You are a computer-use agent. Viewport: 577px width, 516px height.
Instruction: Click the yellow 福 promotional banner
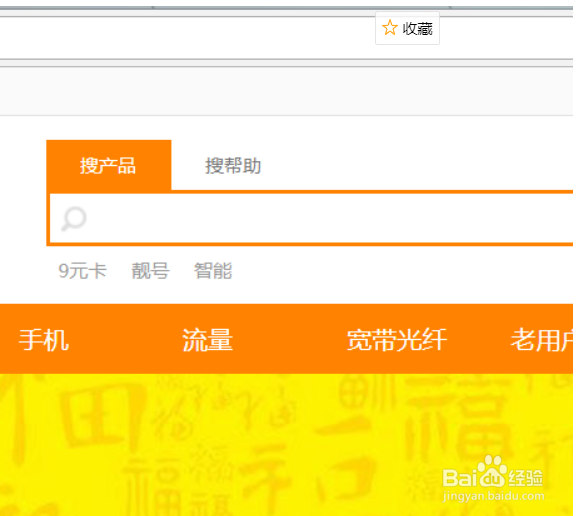(287, 445)
